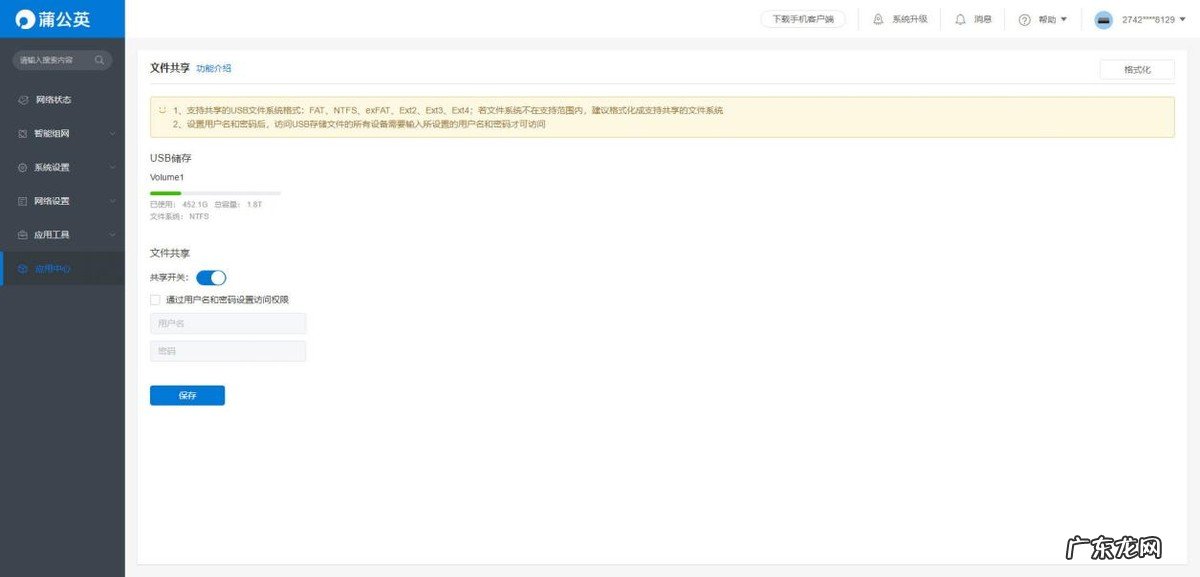Click the router avatar icon beside account ID
Screen dimensions: 1200x577
click(x=1103, y=20)
